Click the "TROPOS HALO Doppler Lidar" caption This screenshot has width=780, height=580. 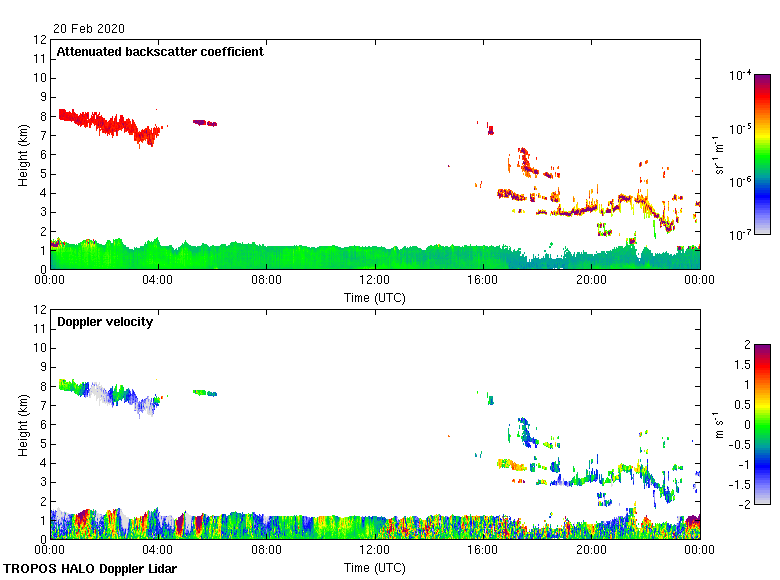90,569
